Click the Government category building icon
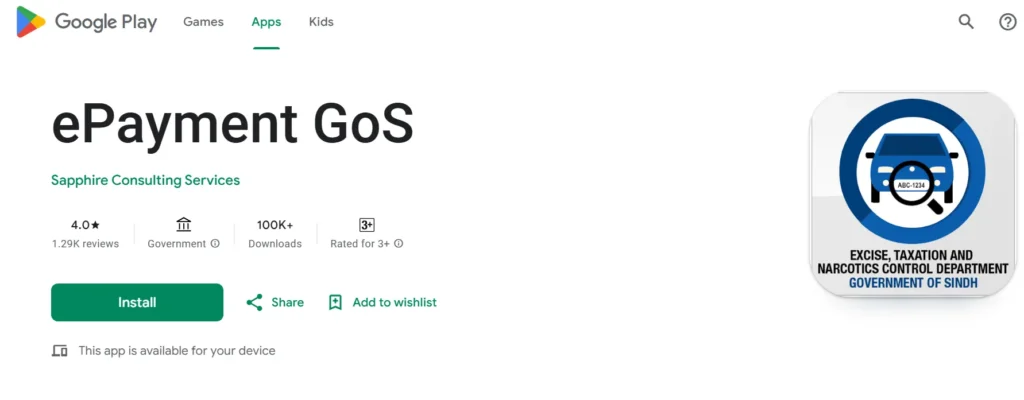1024x400 pixels. click(x=183, y=225)
